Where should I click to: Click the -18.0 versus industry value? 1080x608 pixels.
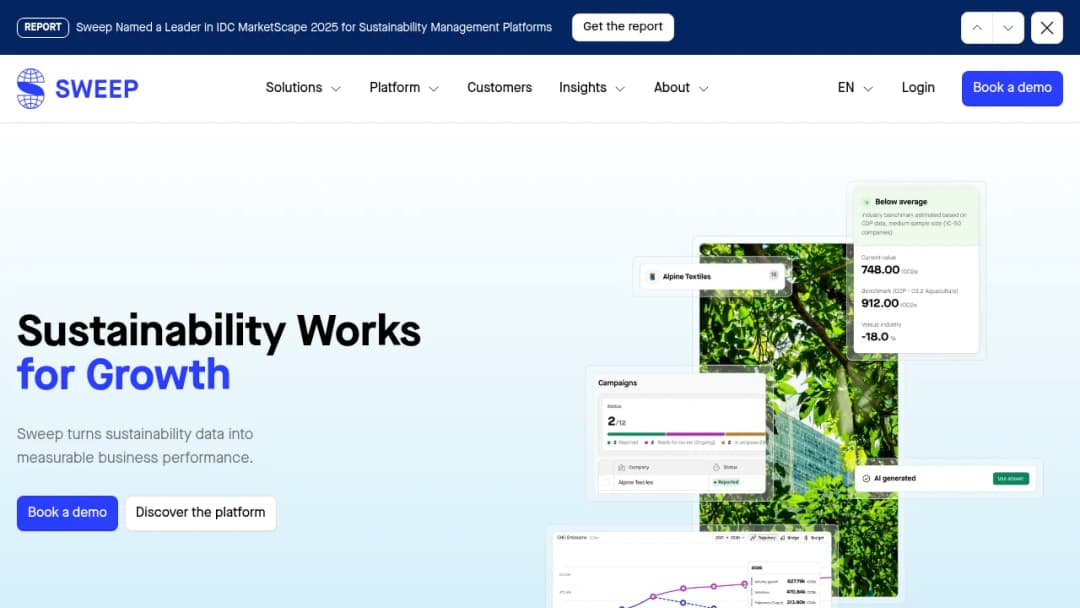pos(875,337)
